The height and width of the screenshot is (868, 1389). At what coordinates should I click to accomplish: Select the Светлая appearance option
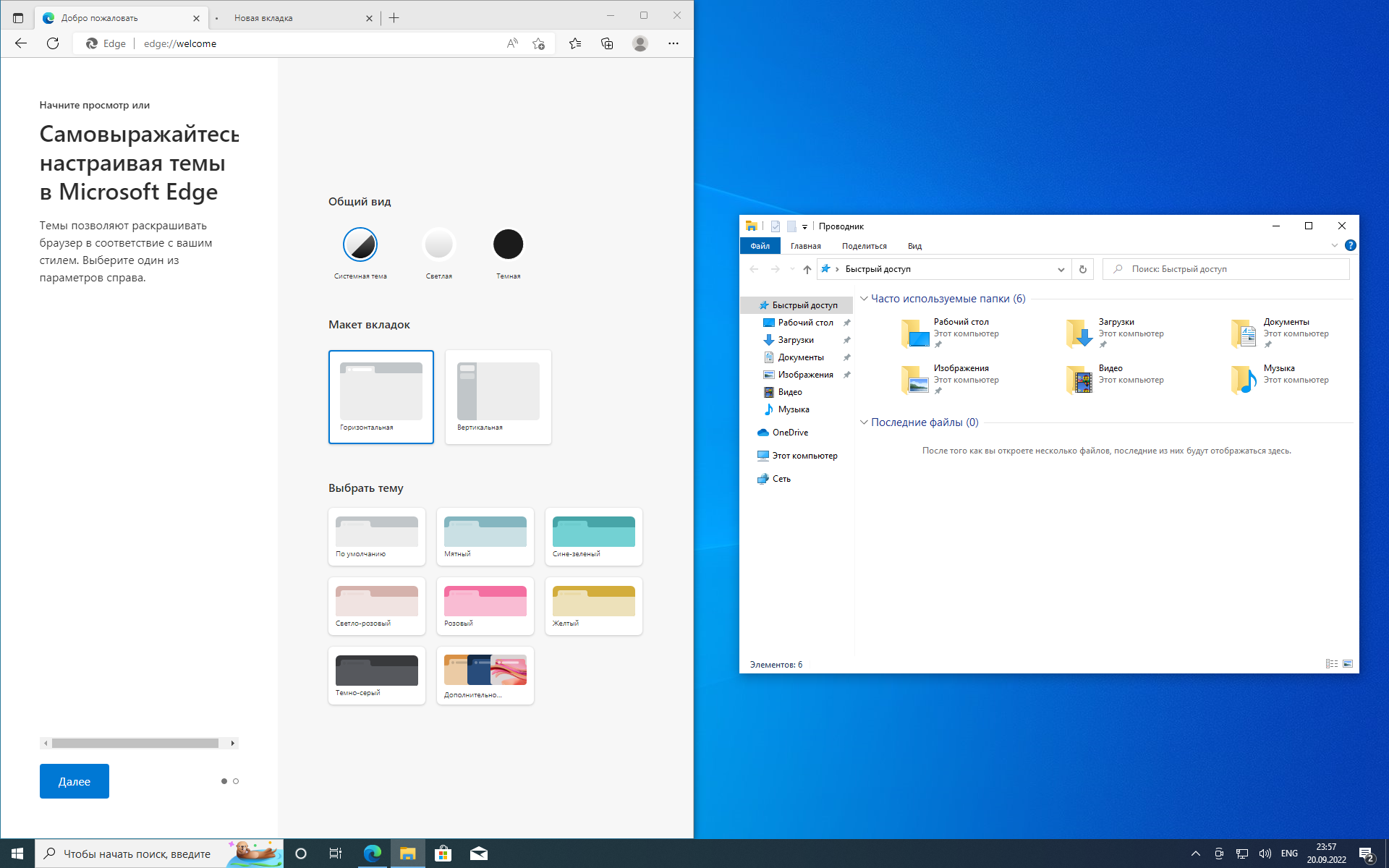438,244
